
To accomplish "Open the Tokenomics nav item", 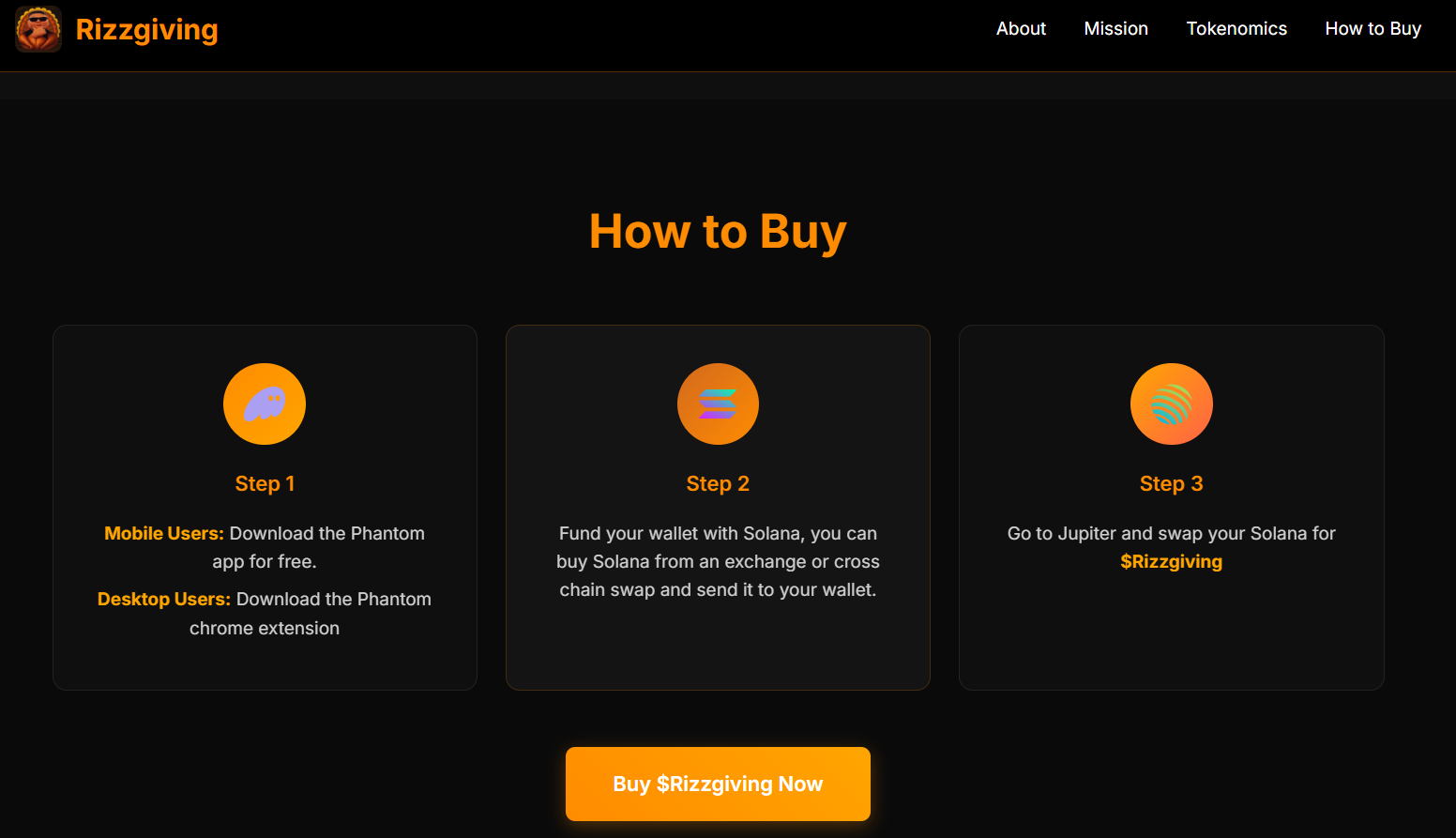I will (x=1236, y=29).
